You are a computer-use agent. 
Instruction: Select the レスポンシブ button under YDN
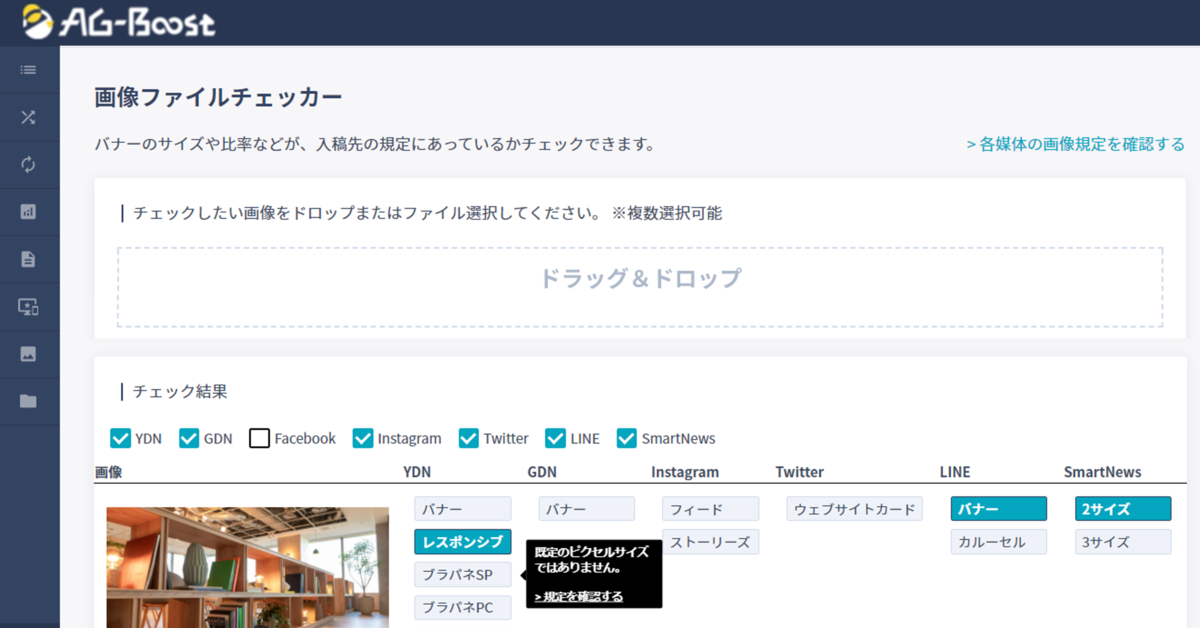coord(462,541)
